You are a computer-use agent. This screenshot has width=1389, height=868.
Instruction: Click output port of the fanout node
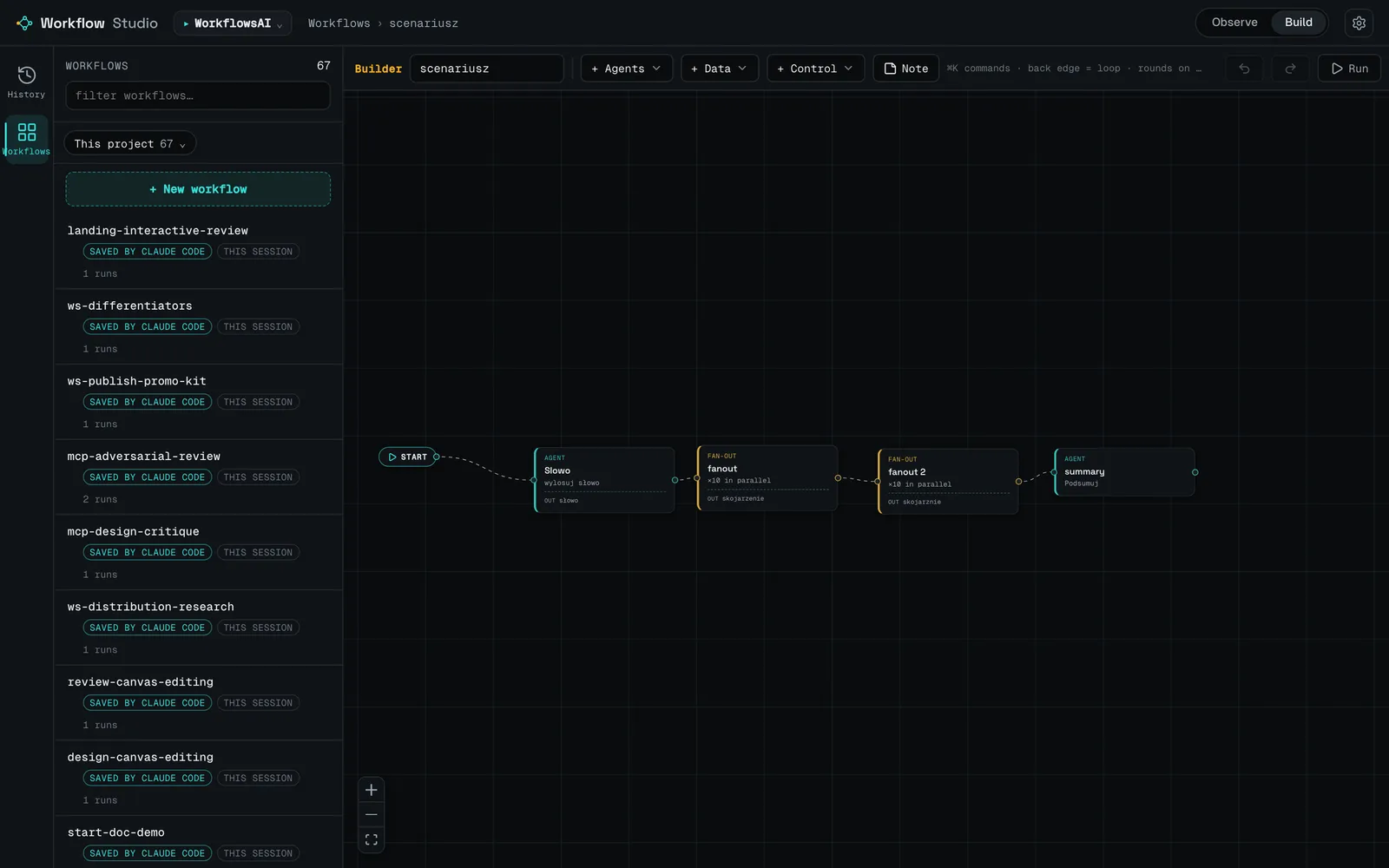[838, 478]
